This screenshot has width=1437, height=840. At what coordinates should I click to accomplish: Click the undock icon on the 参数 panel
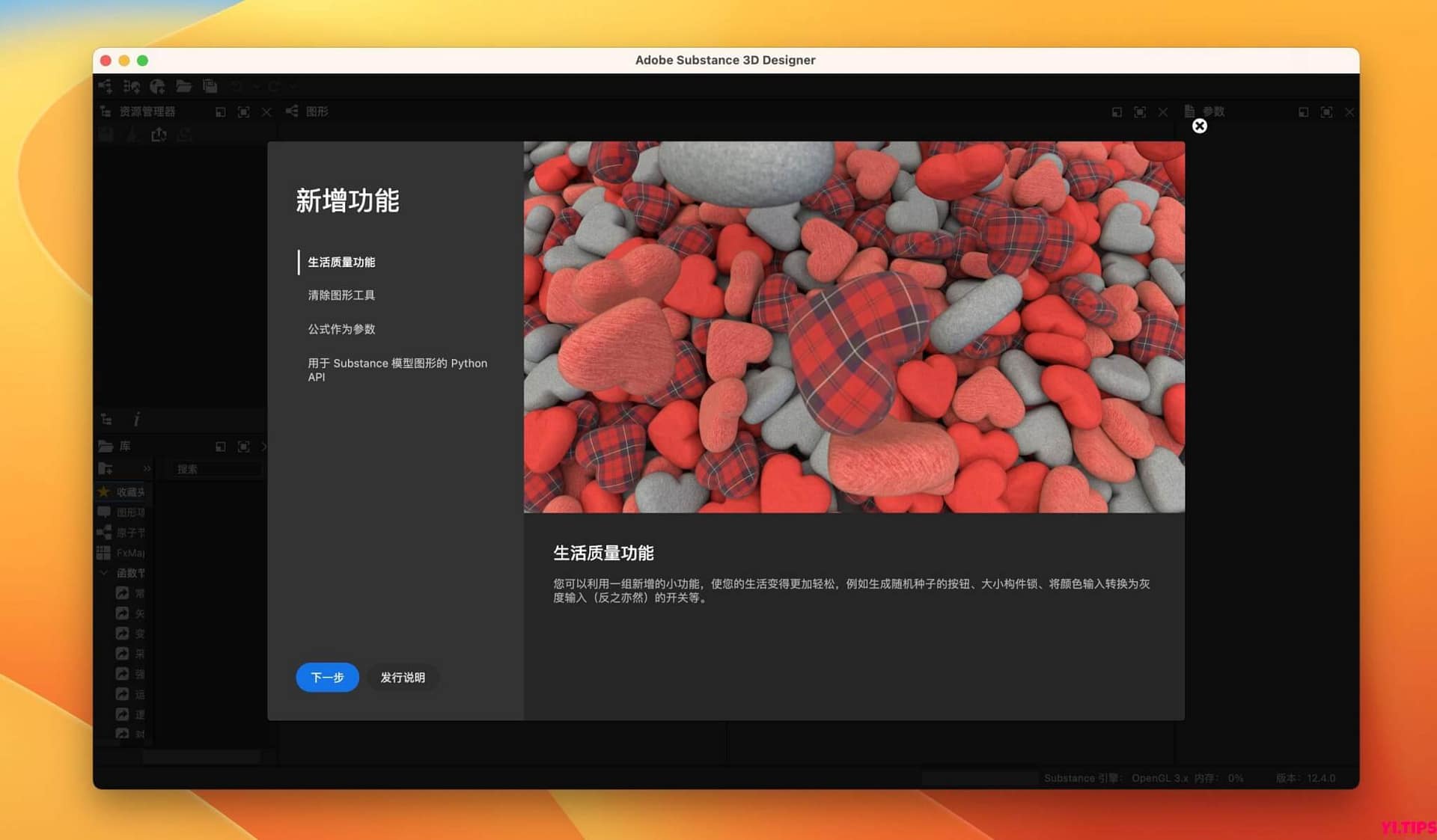point(1304,111)
